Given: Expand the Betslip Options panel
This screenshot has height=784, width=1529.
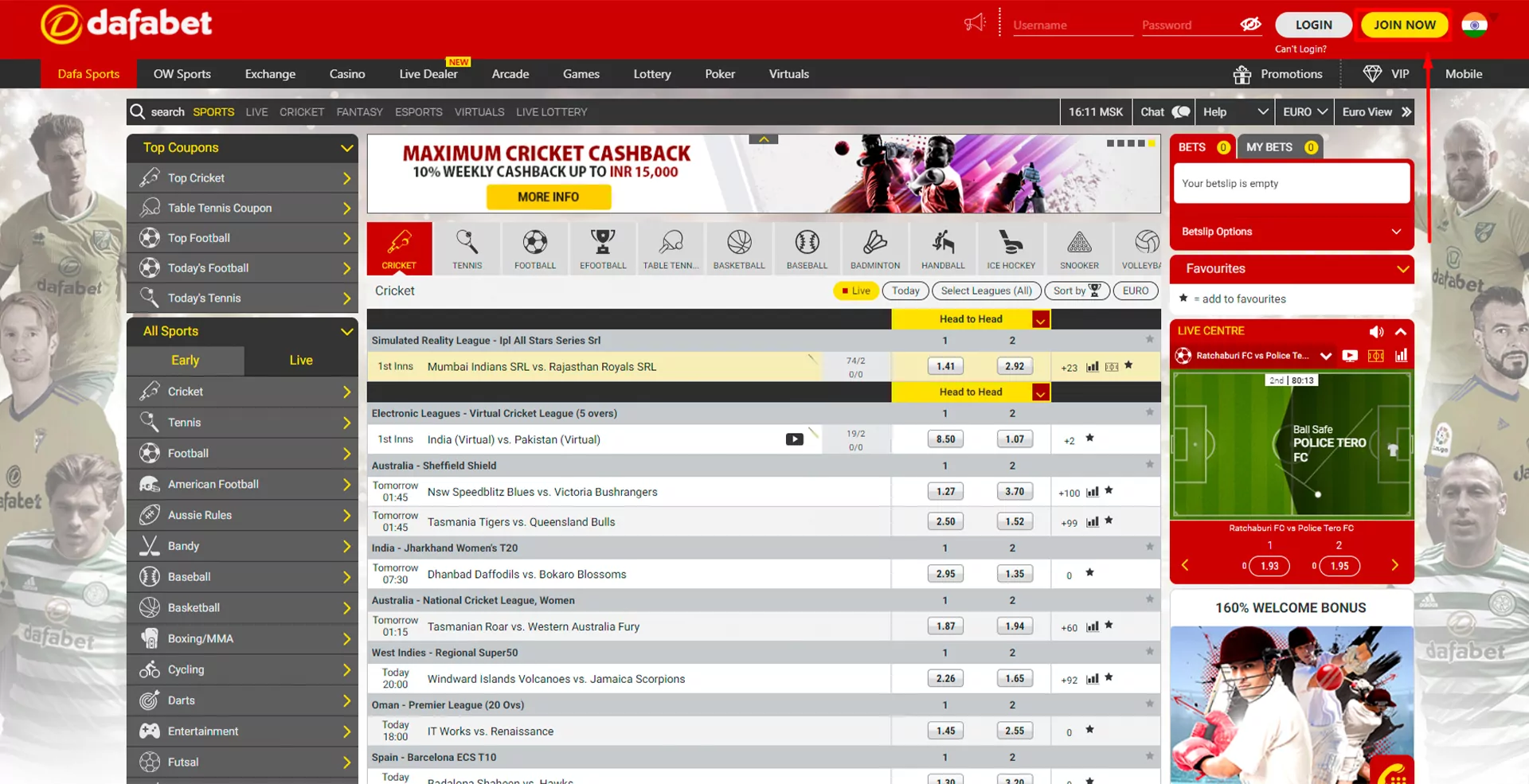Looking at the screenshot, I should [1291, 232].
